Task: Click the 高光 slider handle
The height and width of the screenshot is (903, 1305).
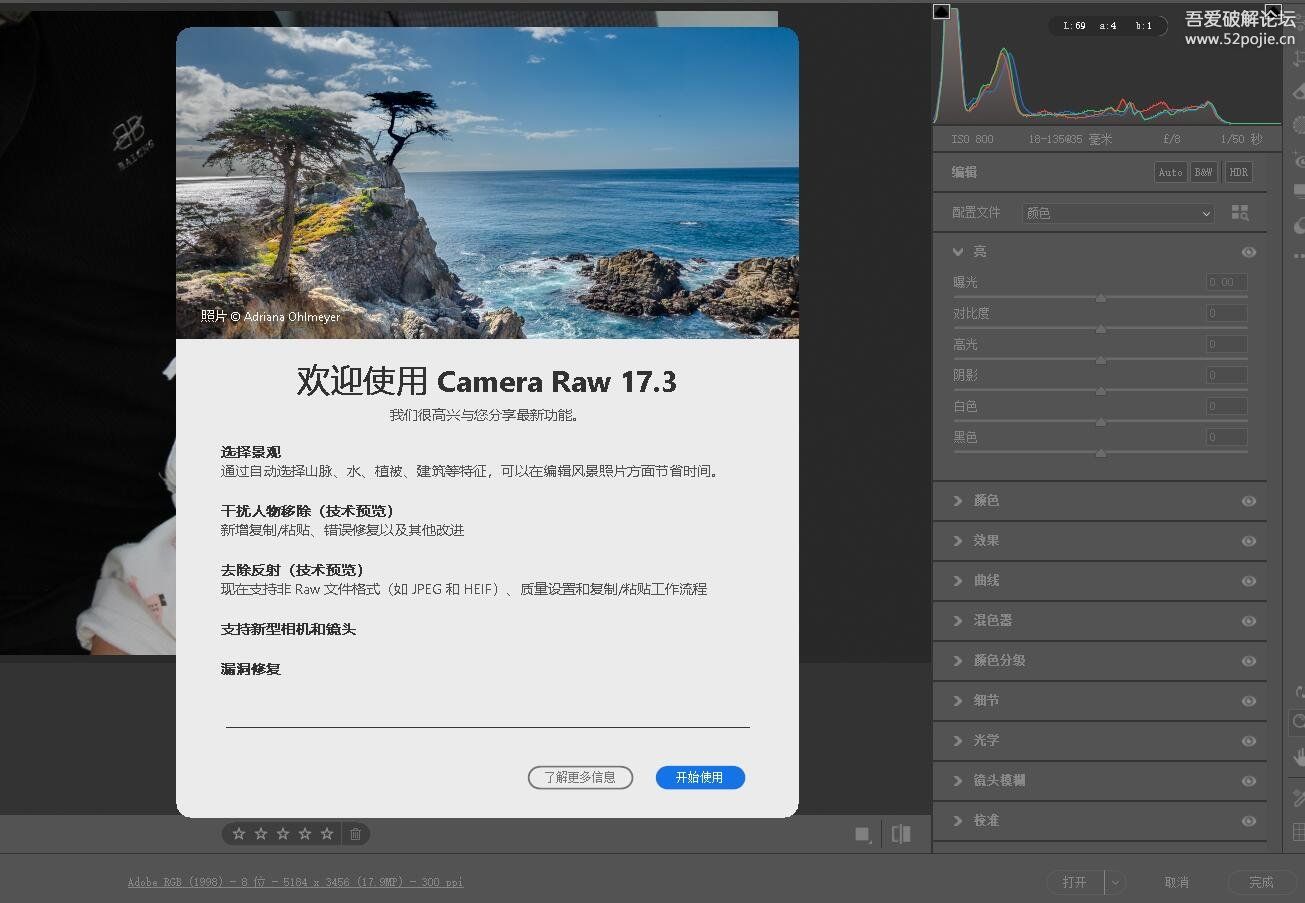Action: pos(1101,360)
